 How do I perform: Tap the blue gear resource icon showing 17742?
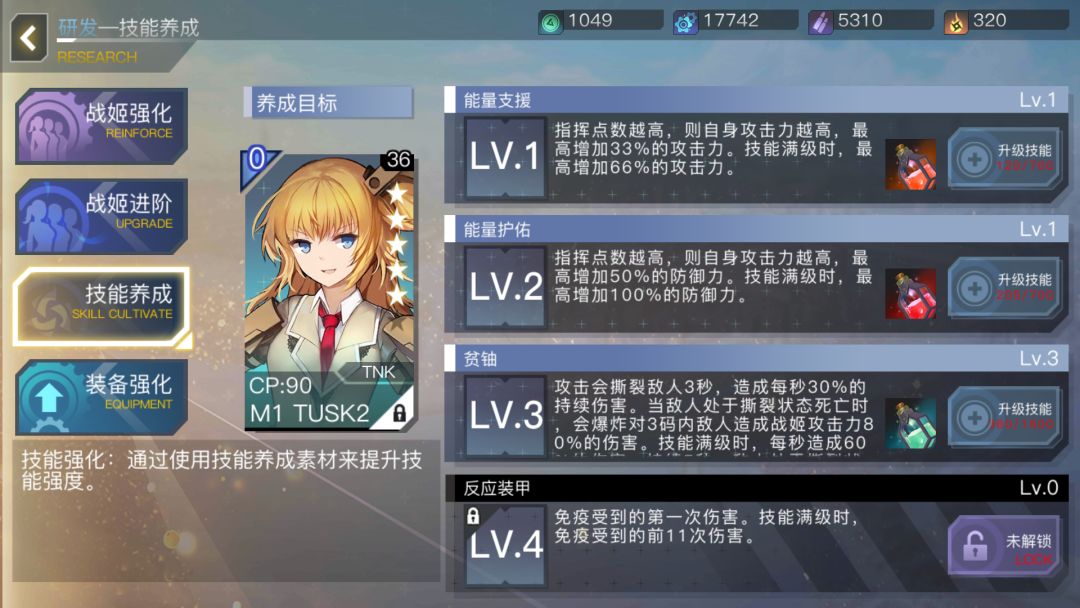[x=685, y=23]
